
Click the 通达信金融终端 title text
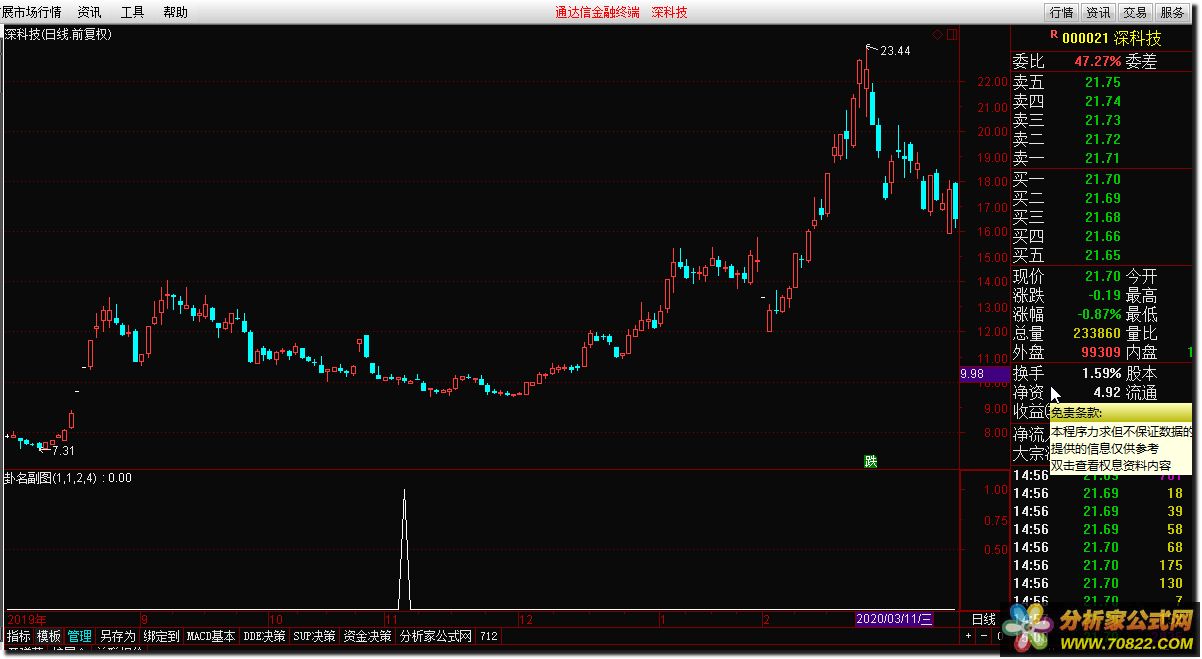pyautogui.click(x=596, y=12)
